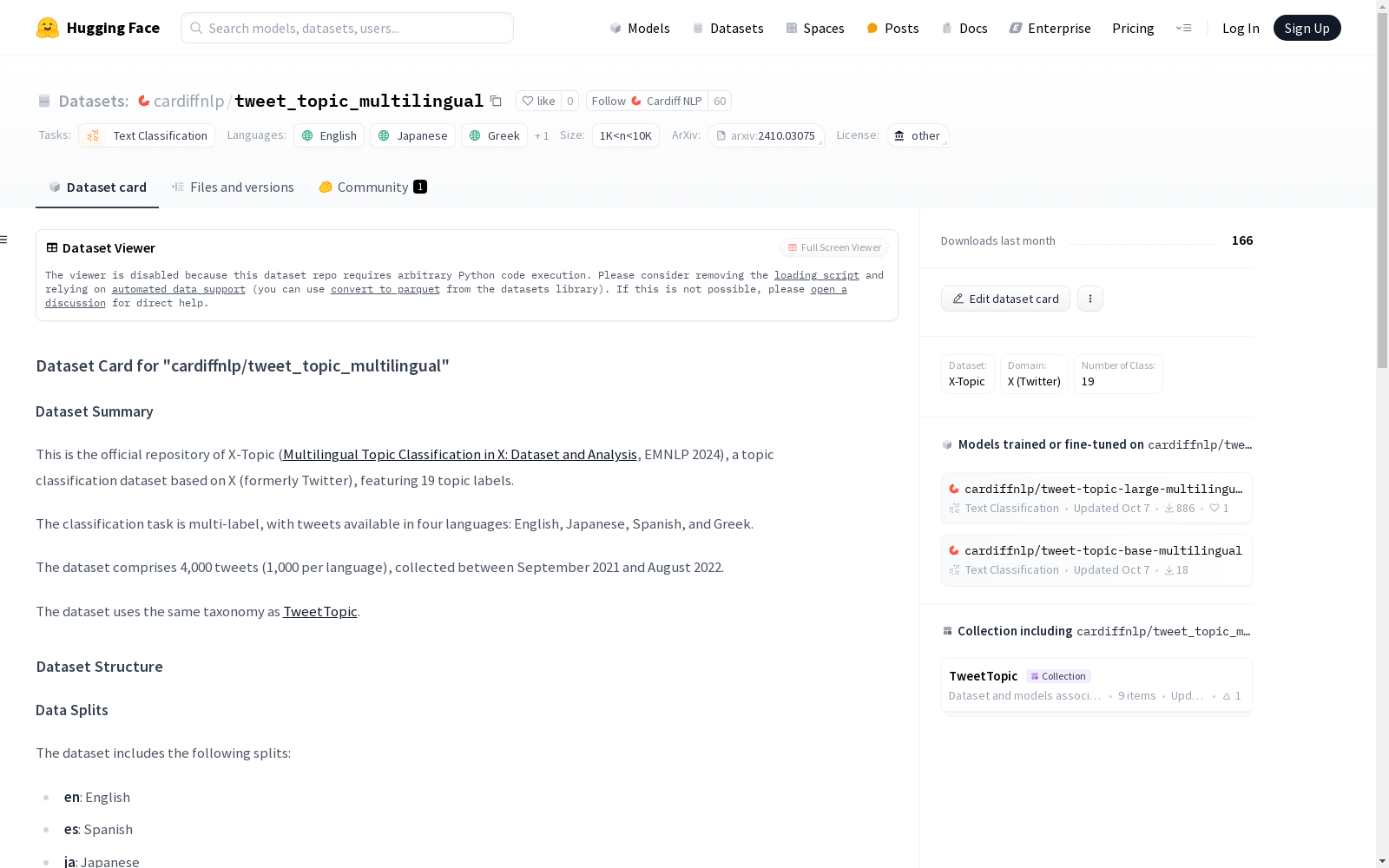The height and width of the screenshot is (868, 1389).
Task: Click the X (Twitter) domain tag
Action: 1034,374
